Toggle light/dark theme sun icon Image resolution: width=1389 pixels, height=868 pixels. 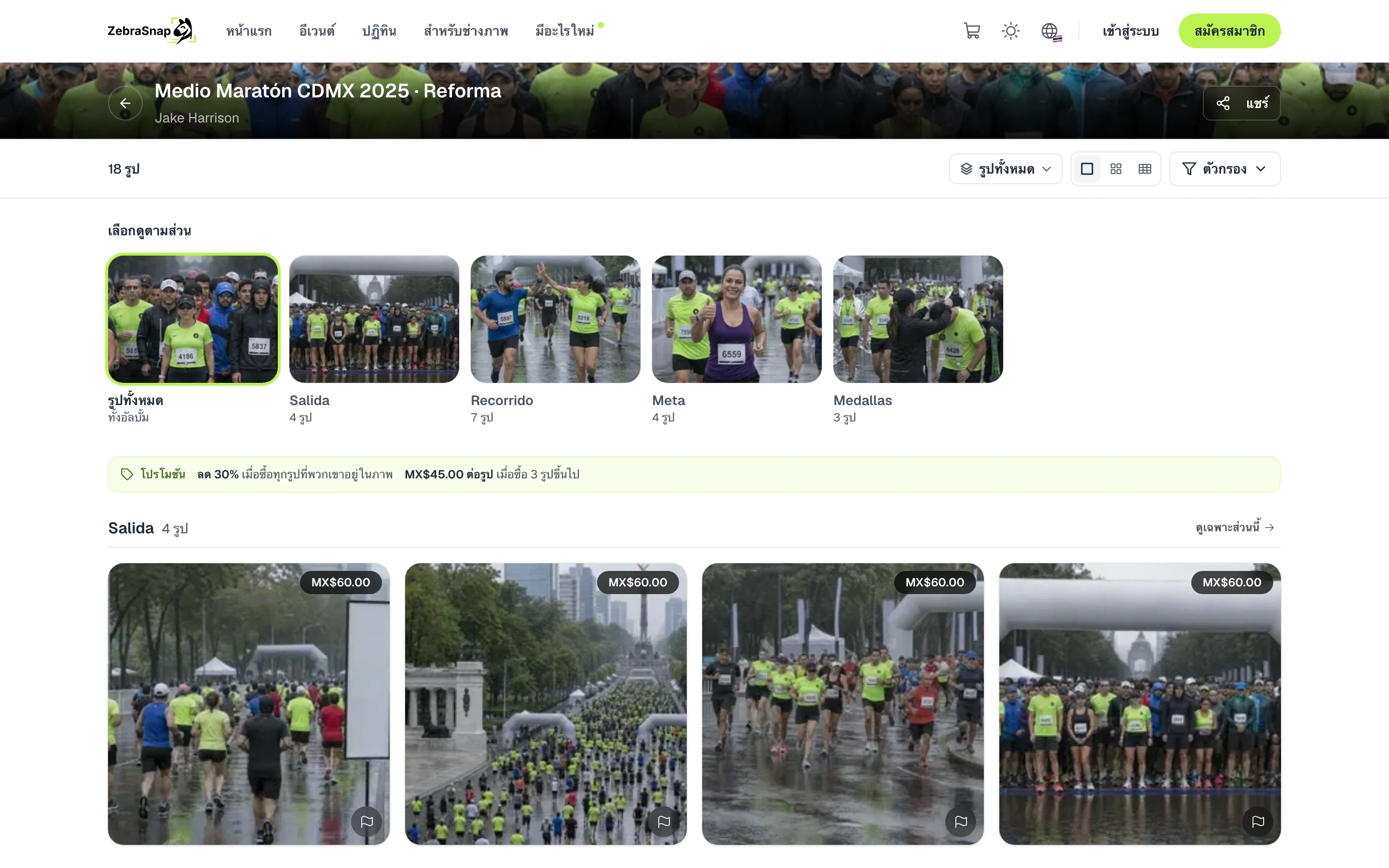1011,31
